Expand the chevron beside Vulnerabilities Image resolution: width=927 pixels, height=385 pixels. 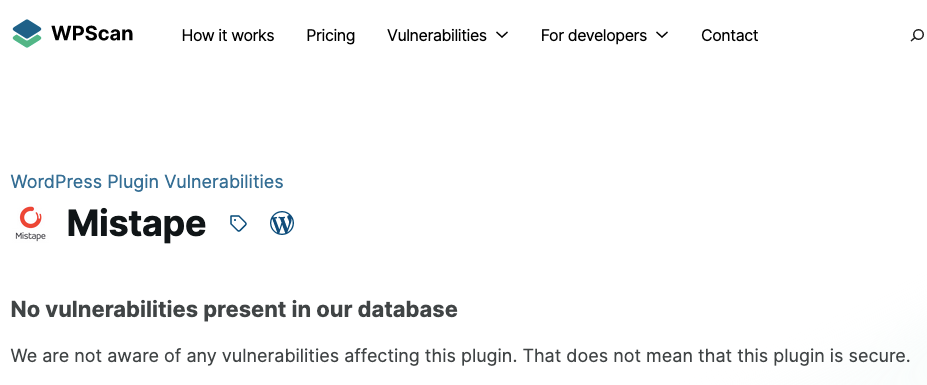(501, 35)
